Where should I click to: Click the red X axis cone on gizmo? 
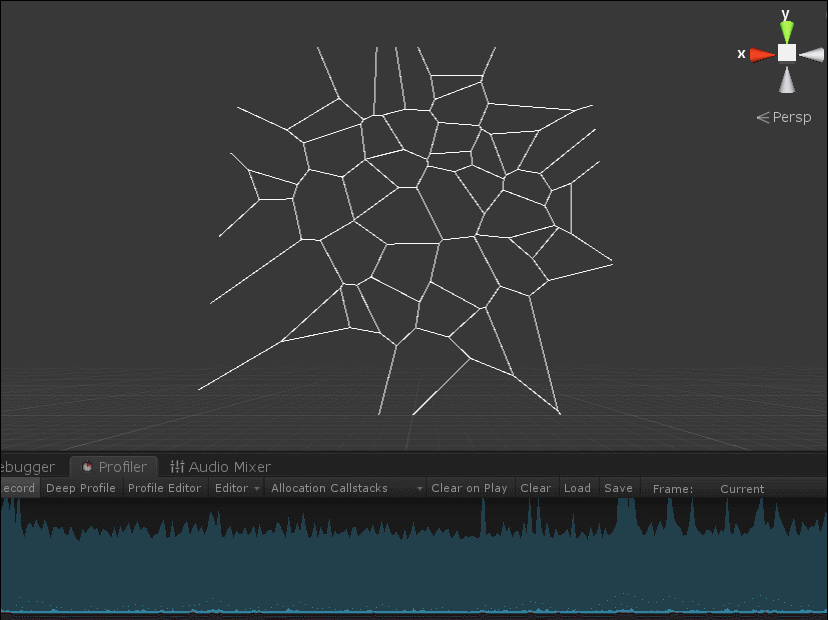click(763, 54)
